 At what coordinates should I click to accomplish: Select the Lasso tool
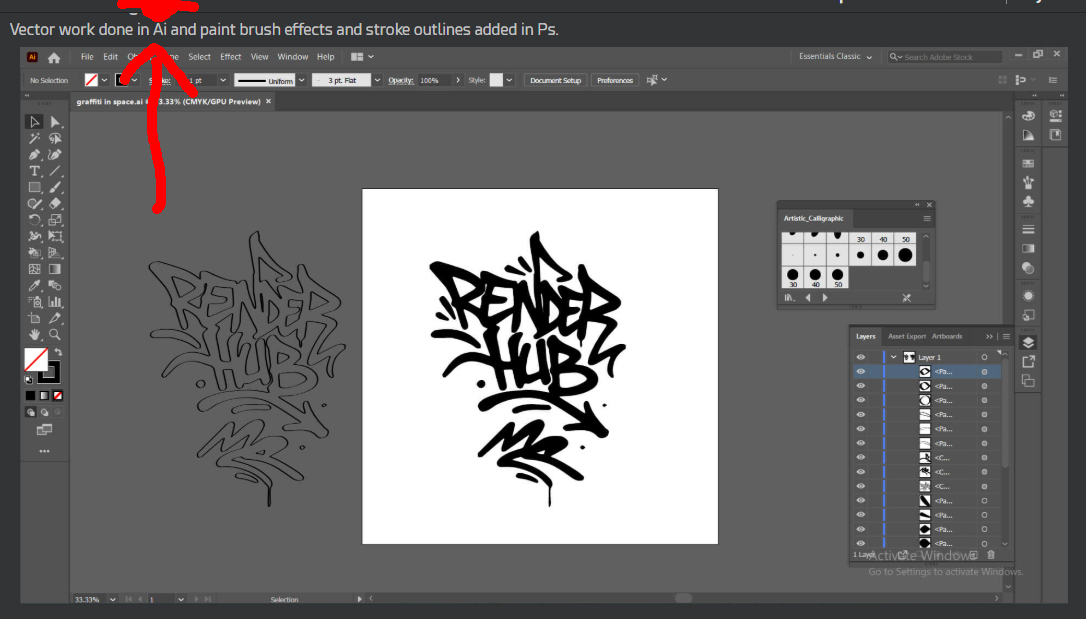55,138
